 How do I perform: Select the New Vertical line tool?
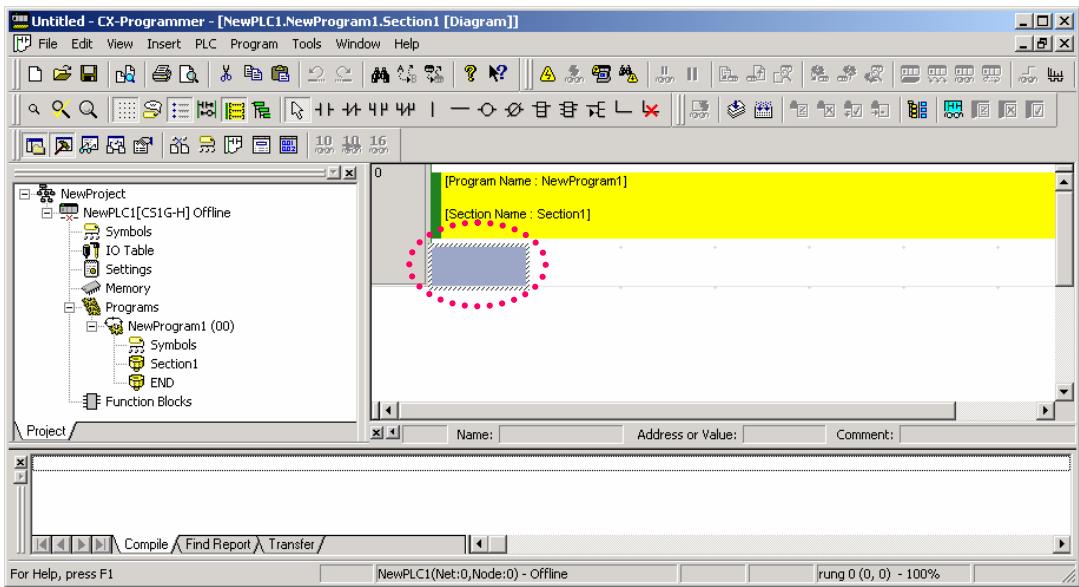click(433, 109)
